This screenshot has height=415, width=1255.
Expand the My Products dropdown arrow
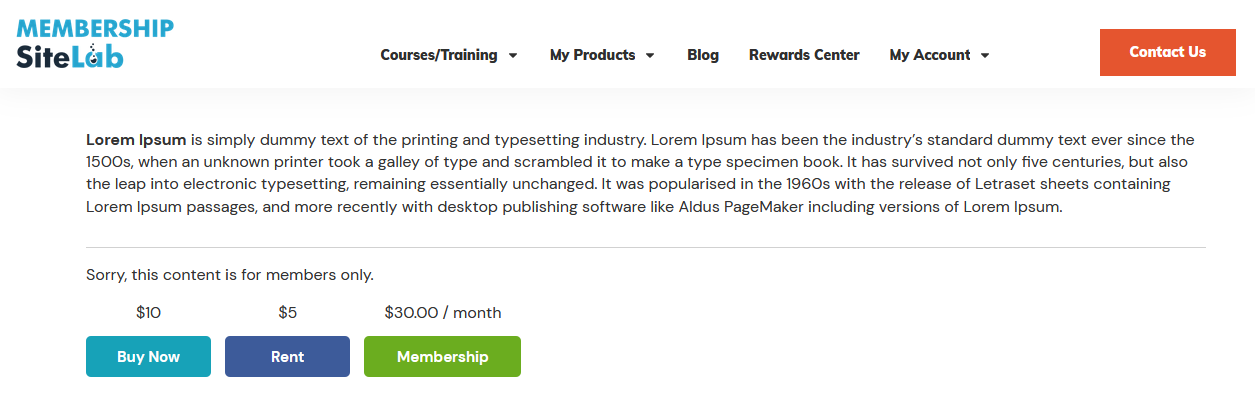click(650, 56)
